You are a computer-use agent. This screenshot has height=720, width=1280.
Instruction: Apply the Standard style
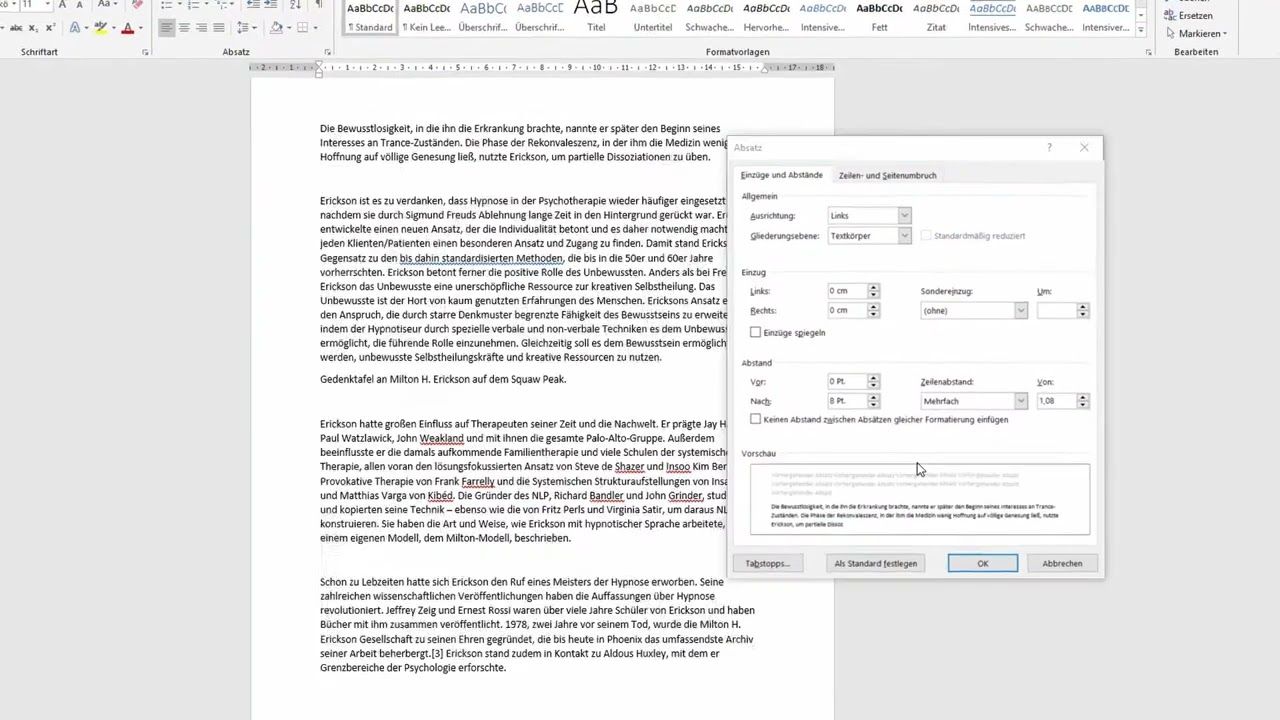point(370,17)
